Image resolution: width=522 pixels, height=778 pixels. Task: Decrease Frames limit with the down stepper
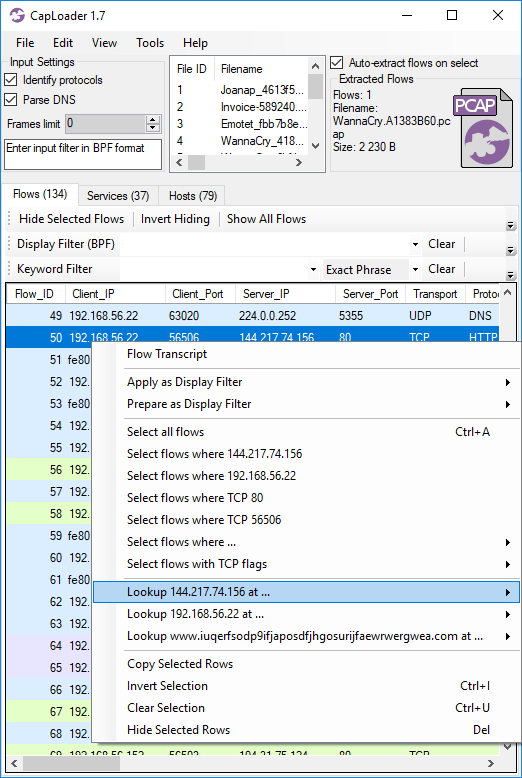(153, 128)
